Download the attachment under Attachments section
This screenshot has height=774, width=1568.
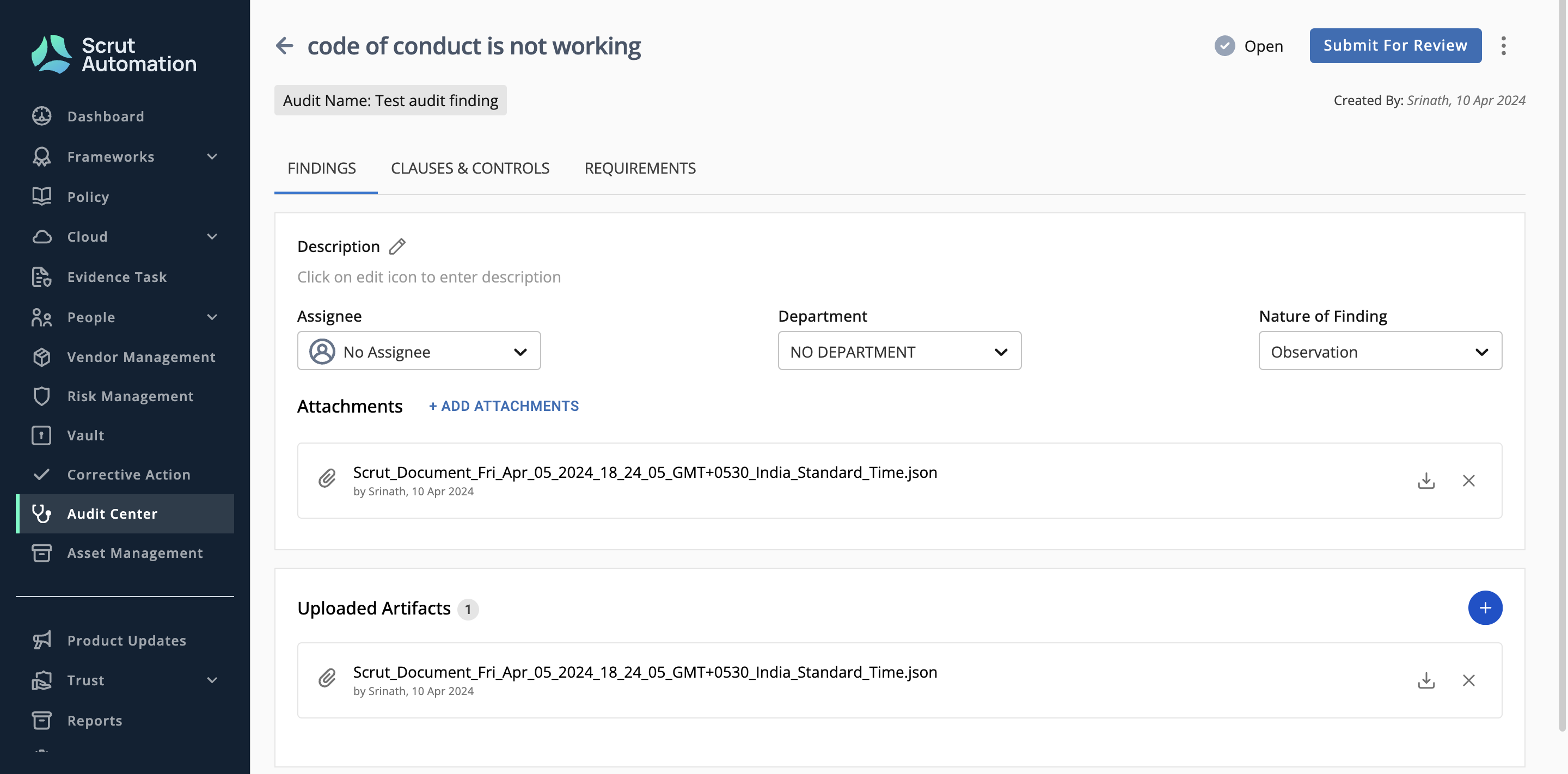point(1425,480)
